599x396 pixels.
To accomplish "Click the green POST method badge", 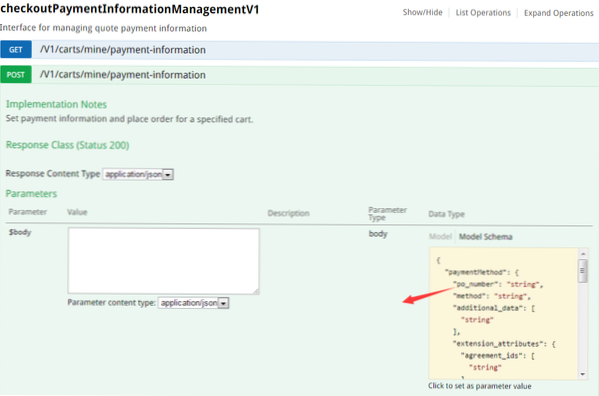I will (16, 75).
